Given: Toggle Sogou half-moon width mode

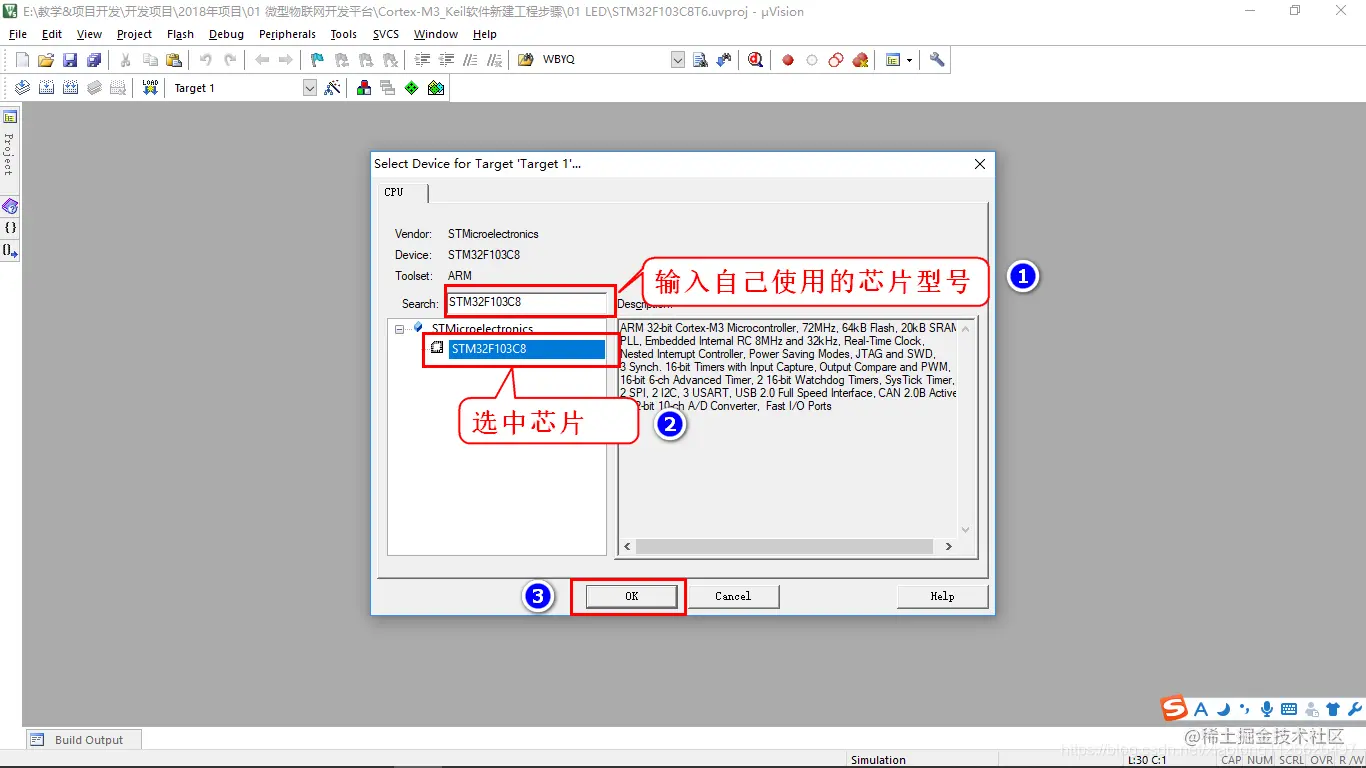Looking at the screenshot, I should click(x=1223, y=709).
